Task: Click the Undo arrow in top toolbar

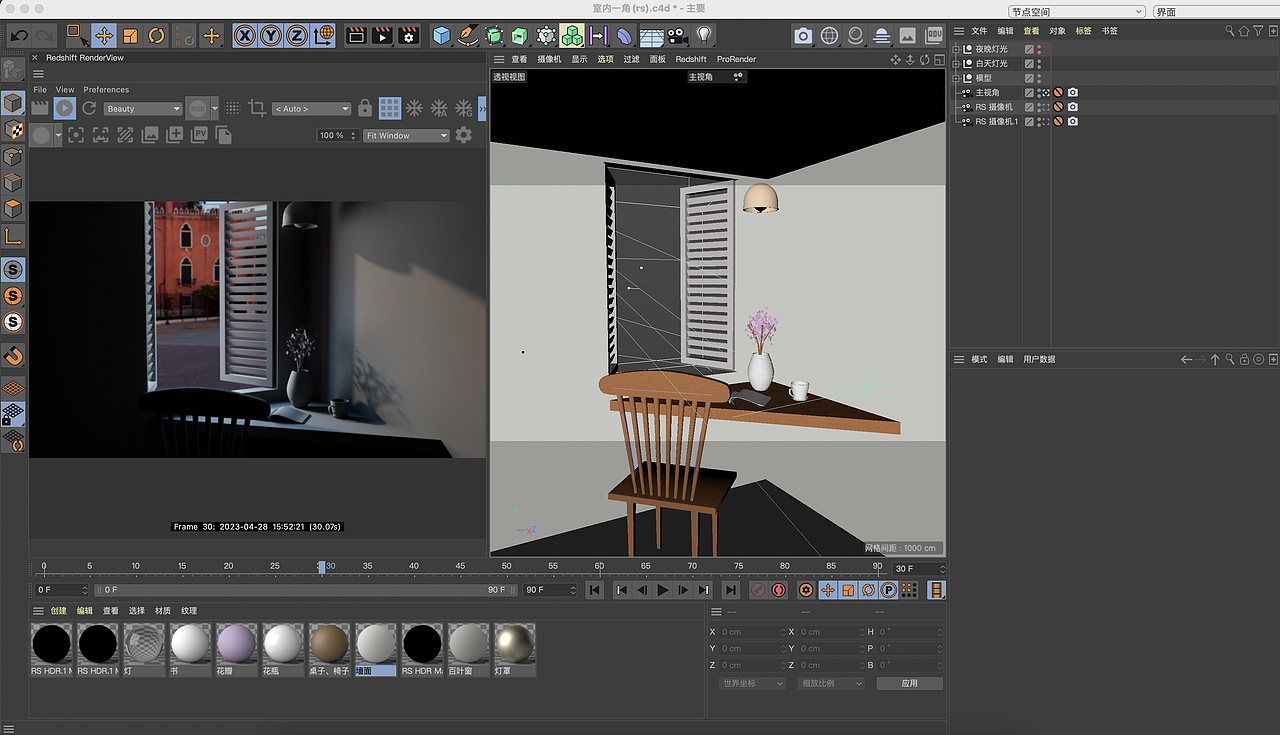Action: click(x=19, y=36)
